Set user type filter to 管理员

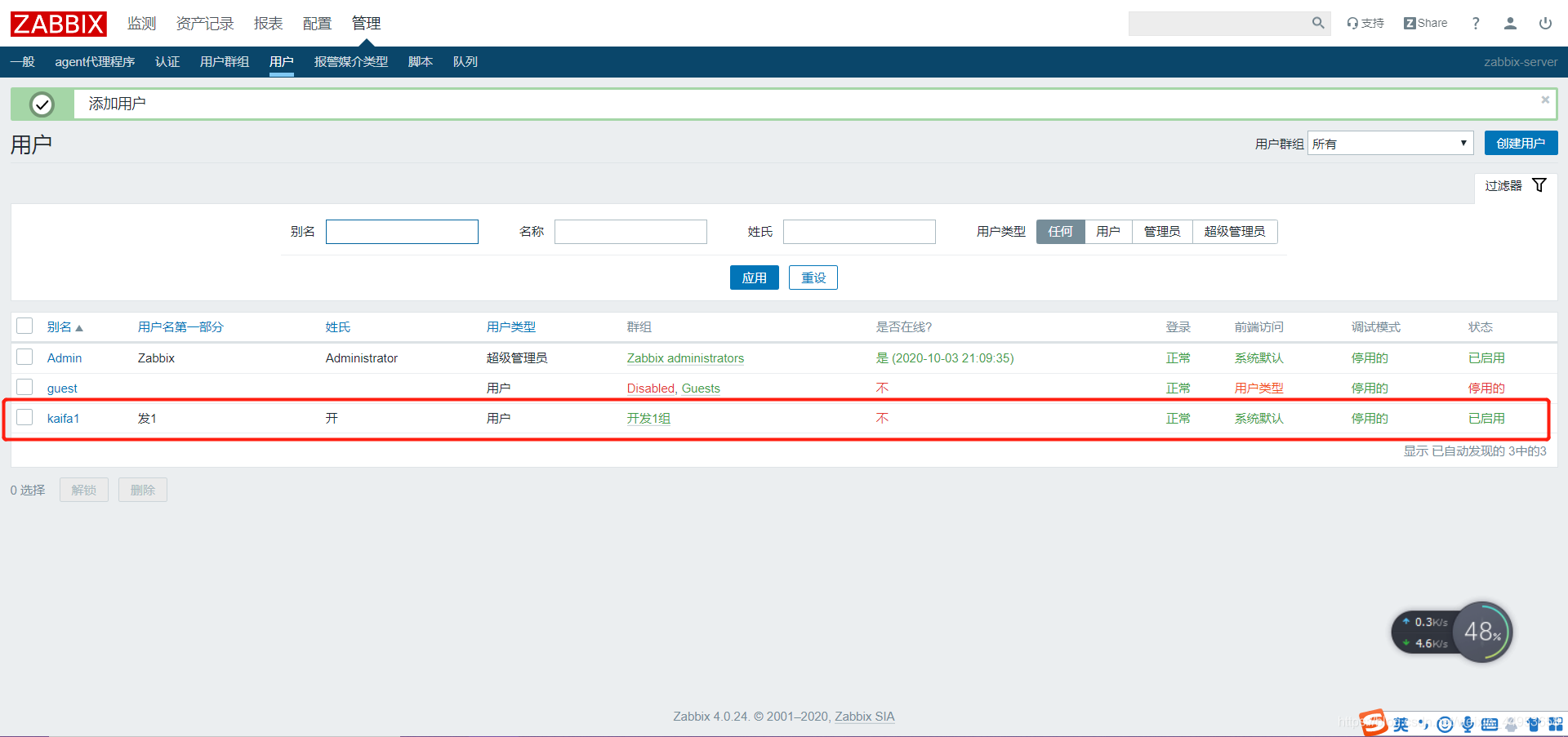tap(1162, 232)
